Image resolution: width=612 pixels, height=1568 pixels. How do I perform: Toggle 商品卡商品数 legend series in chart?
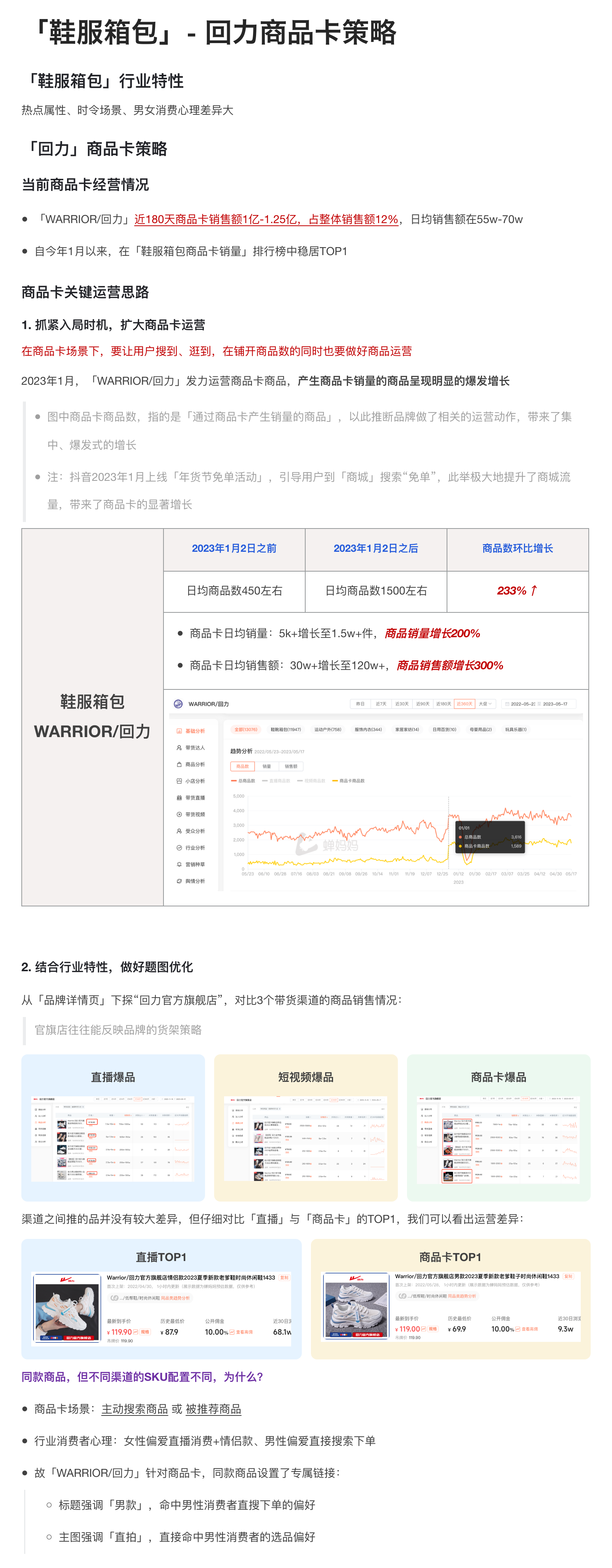click(348, 781)
